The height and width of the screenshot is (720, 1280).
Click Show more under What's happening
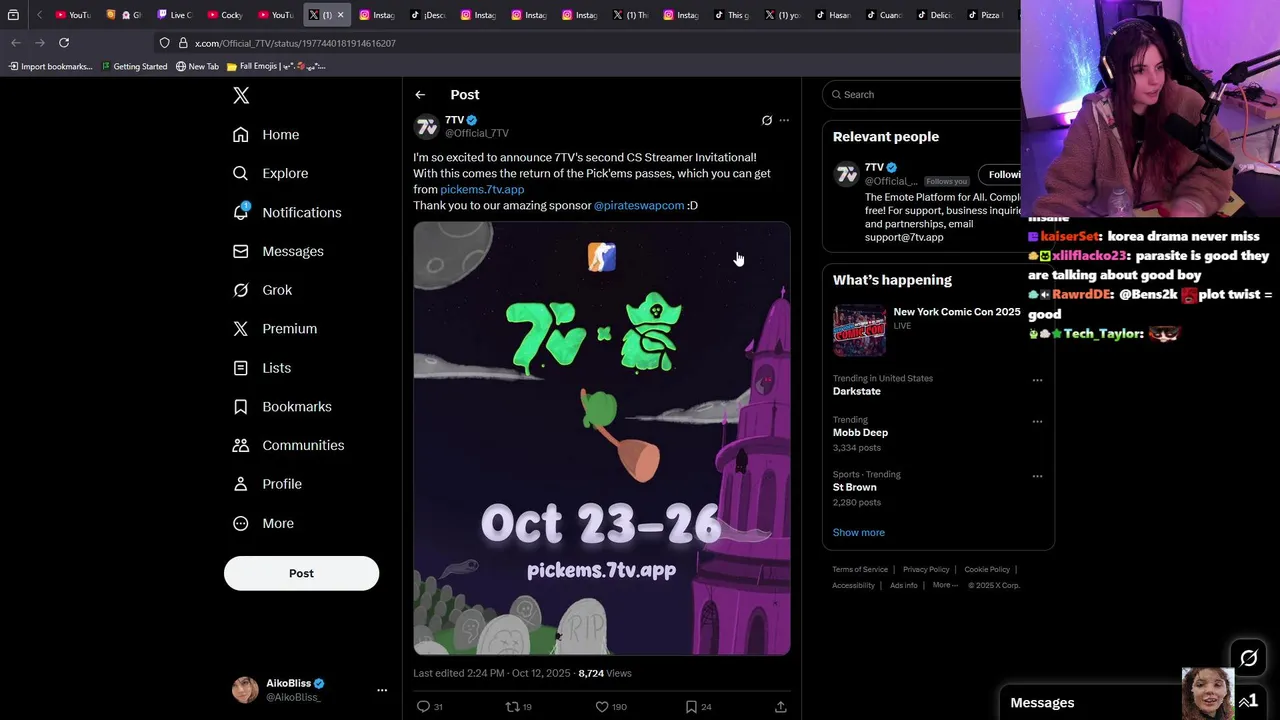[858, 532]
